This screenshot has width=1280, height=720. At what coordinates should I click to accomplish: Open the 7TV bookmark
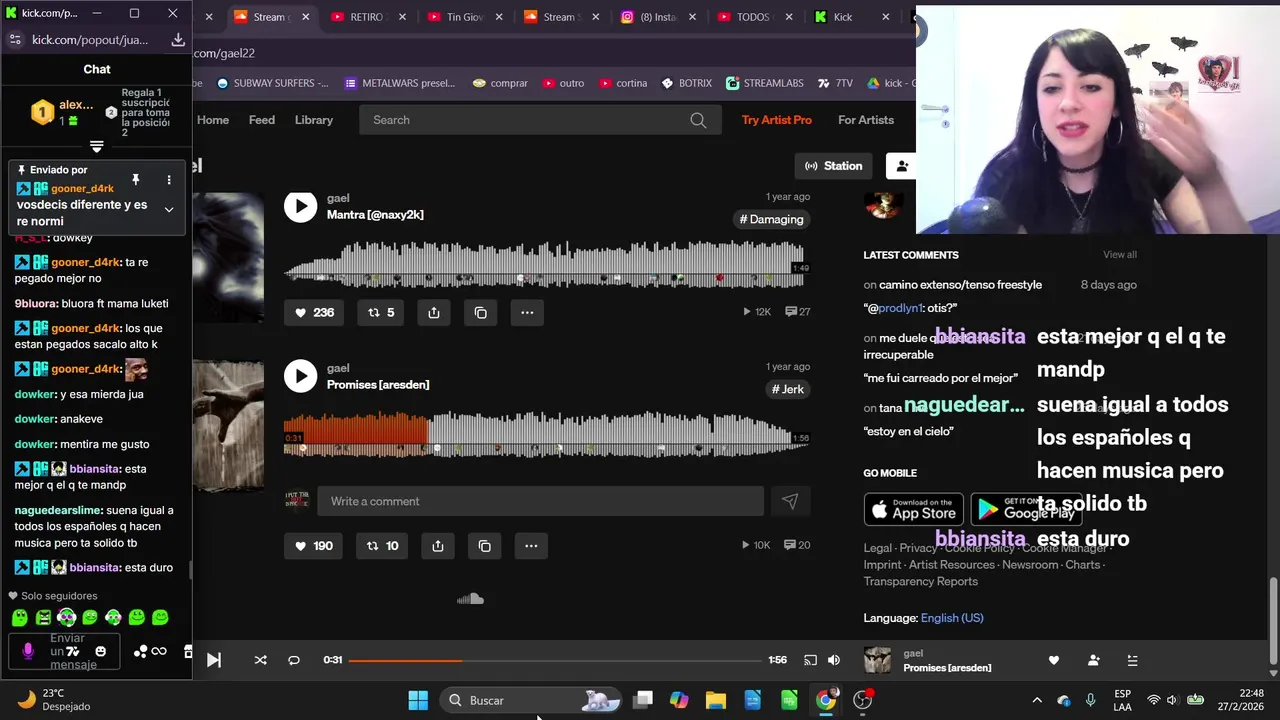[836, 83]
